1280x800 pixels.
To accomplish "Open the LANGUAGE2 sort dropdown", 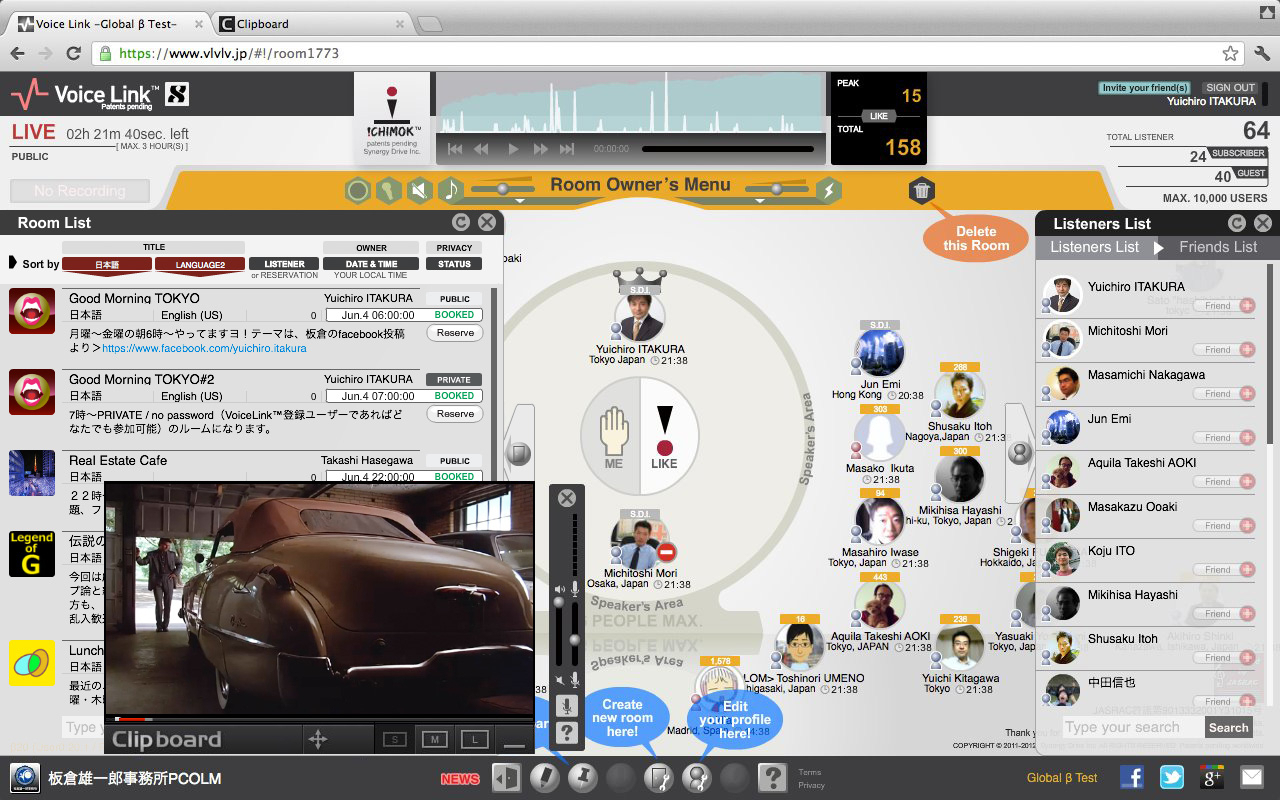I will (199, 264).
